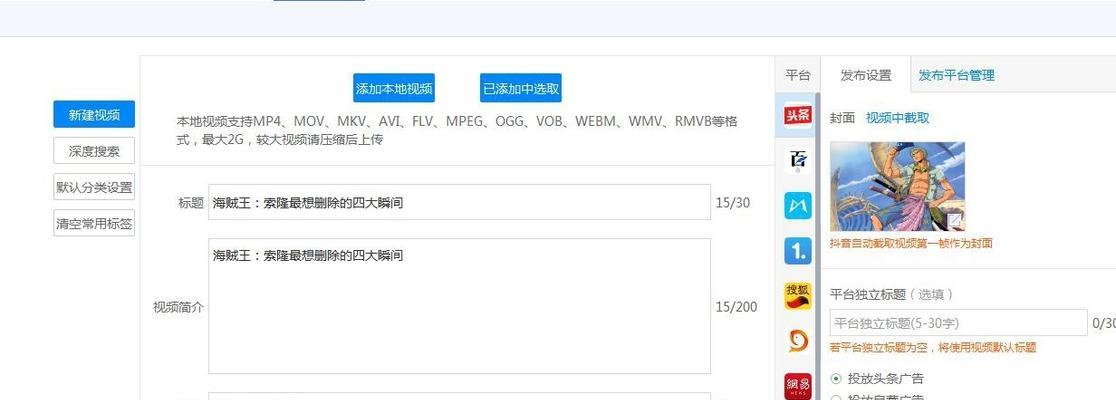
Task: Click the 添加本地视频 button
Action: 394,88
